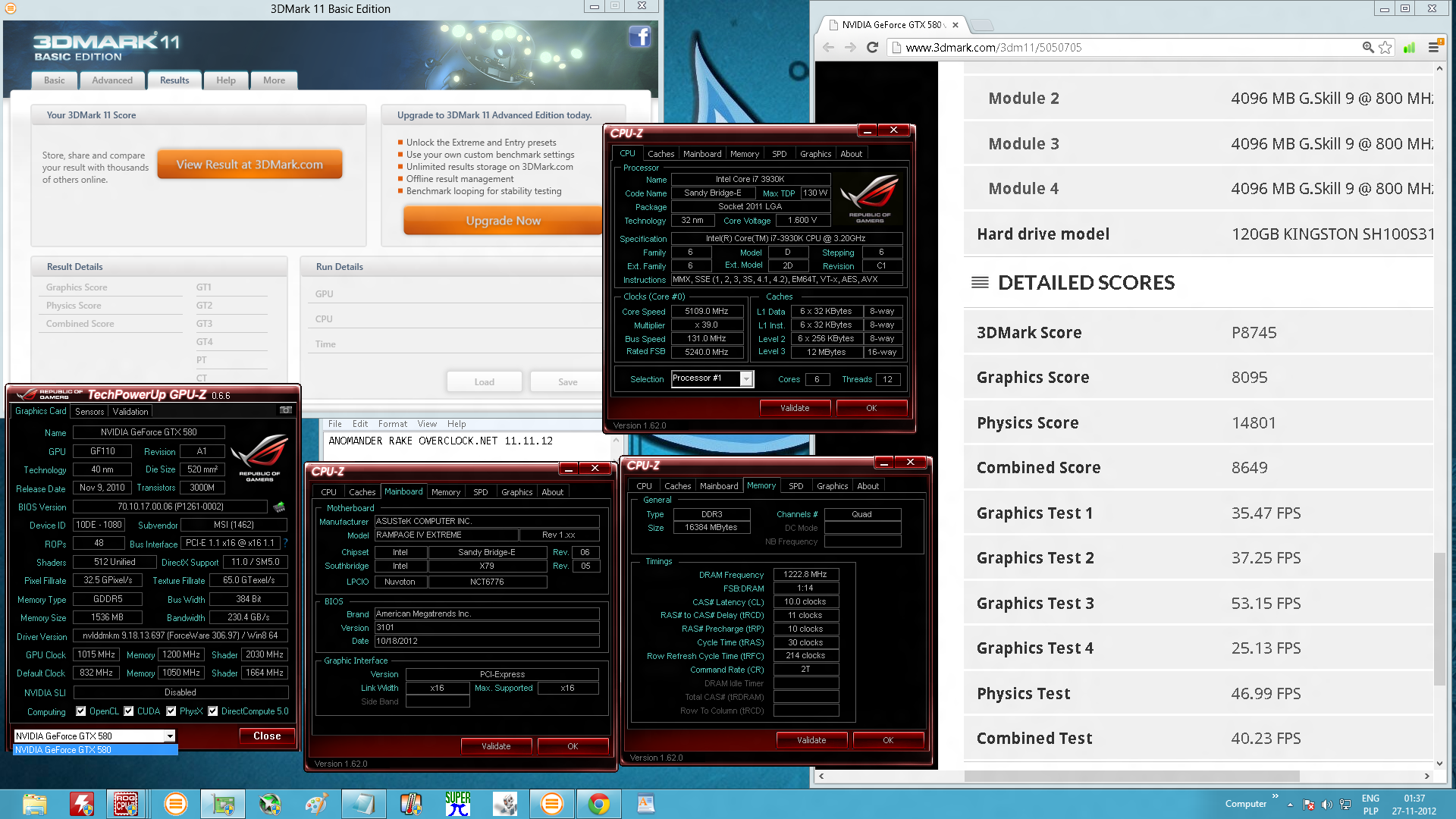This screenshot has height=819, width=1456.
Task: Click the GPU-Z Close button
Action: point(267,736)
